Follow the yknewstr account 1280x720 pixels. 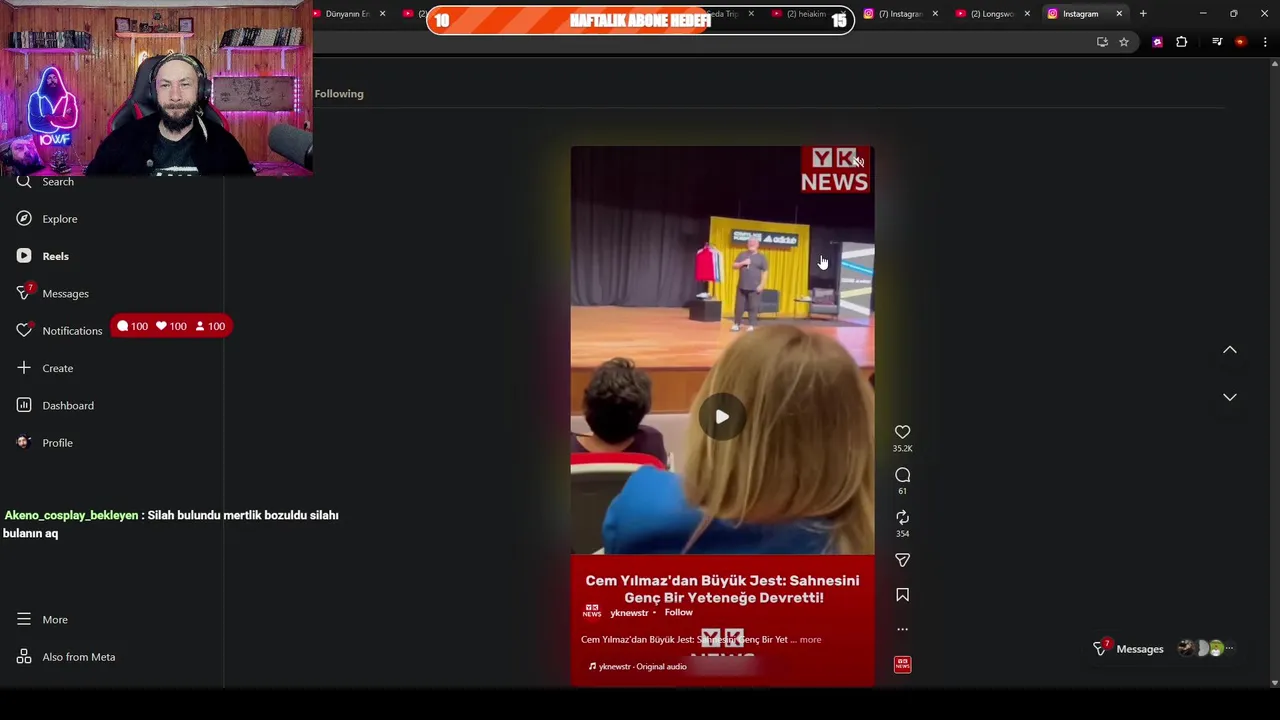click(678, 612)
